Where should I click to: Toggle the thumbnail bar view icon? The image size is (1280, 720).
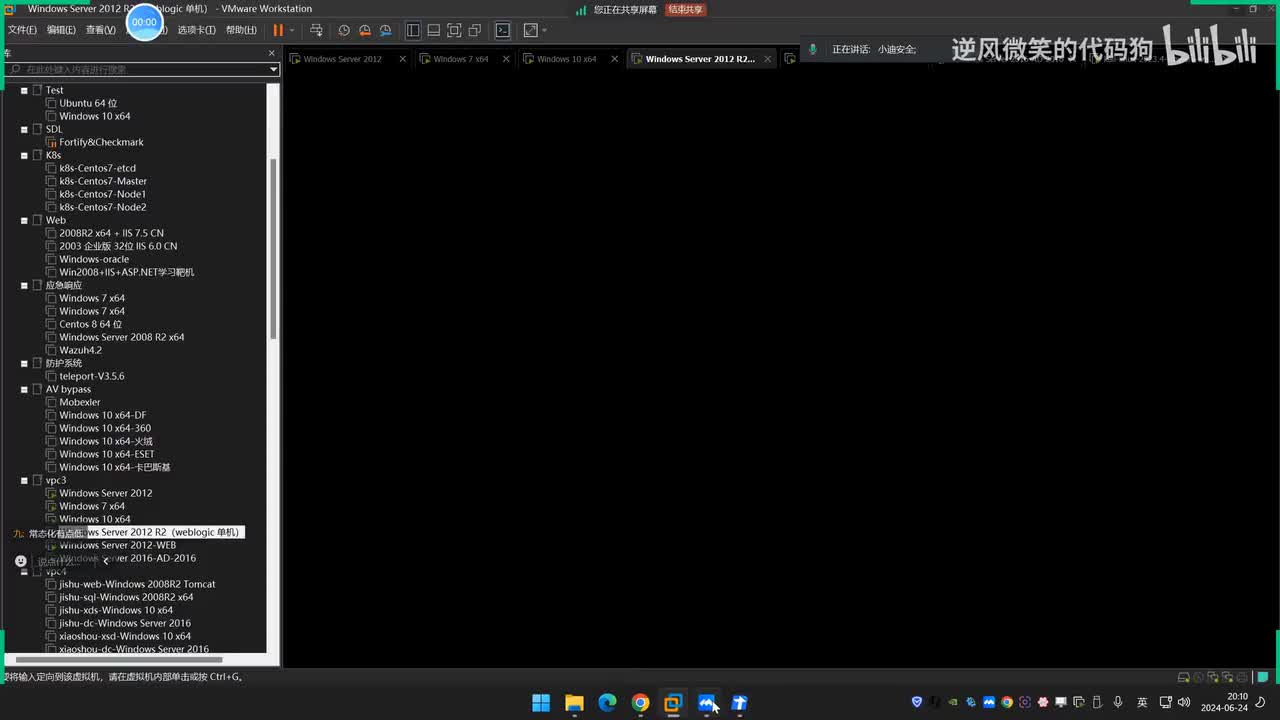tap(433, 30)
